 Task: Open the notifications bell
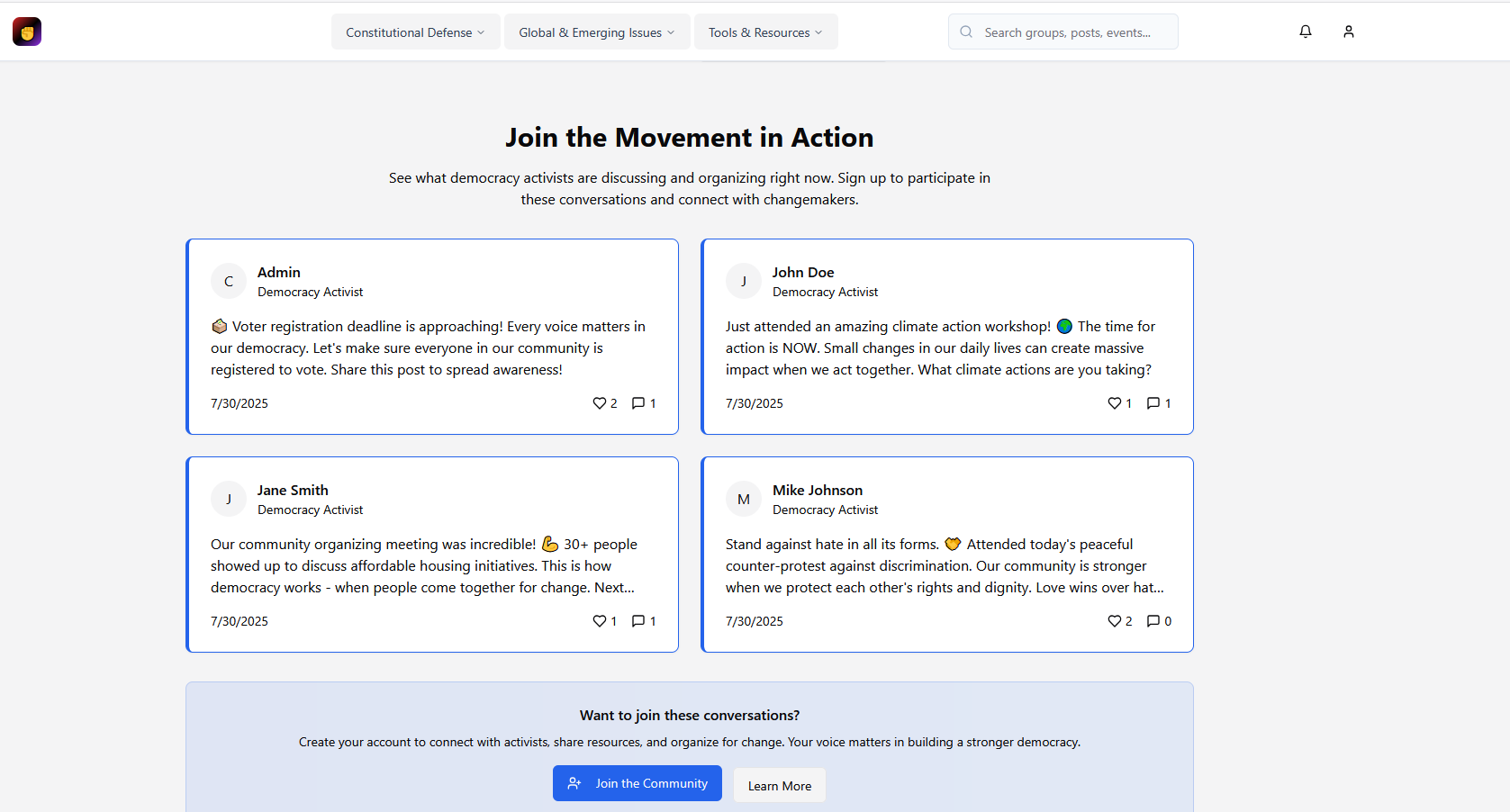pyautogui.click(x=1305, y=32)
